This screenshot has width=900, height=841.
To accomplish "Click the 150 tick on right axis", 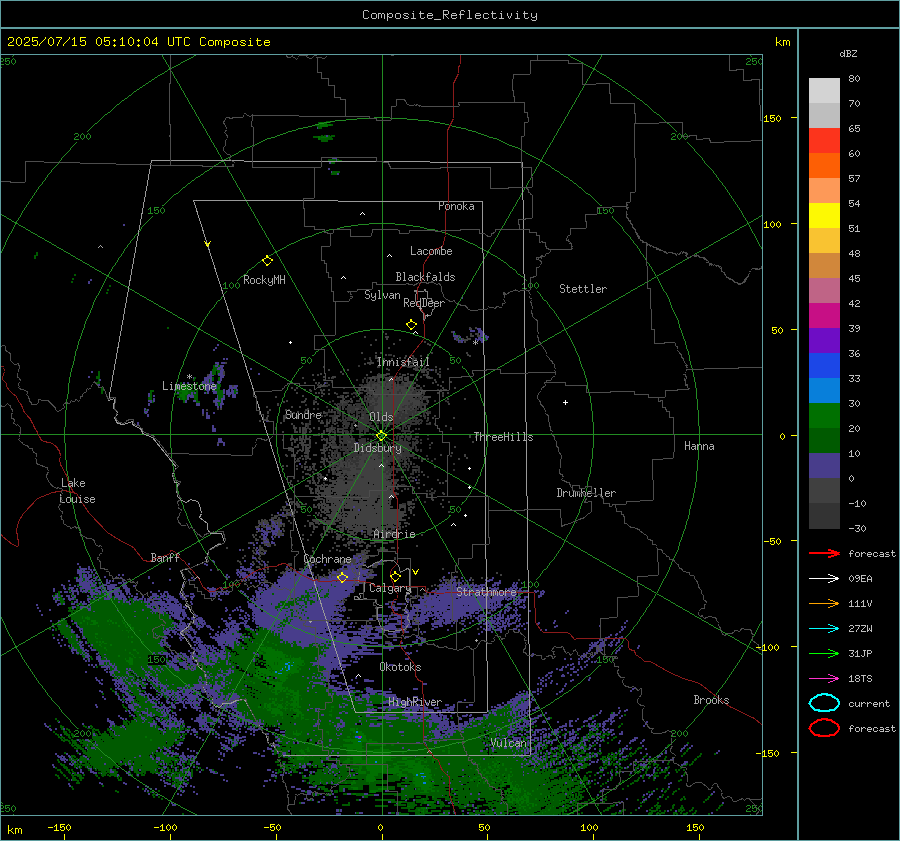I will pyautogui.click(x=772, y=118).
